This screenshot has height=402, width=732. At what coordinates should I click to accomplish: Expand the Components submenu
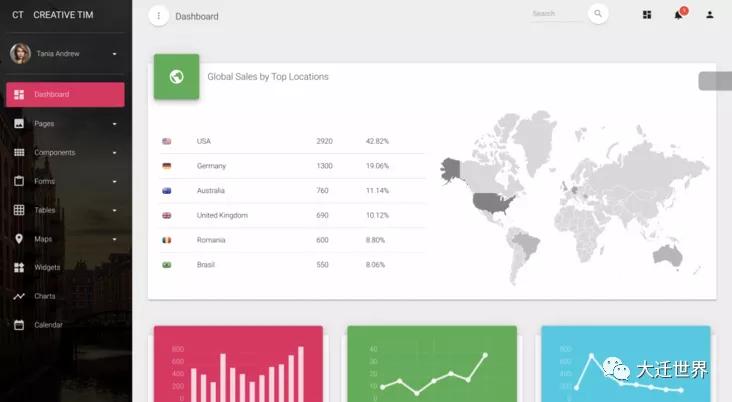coord(114,153)
